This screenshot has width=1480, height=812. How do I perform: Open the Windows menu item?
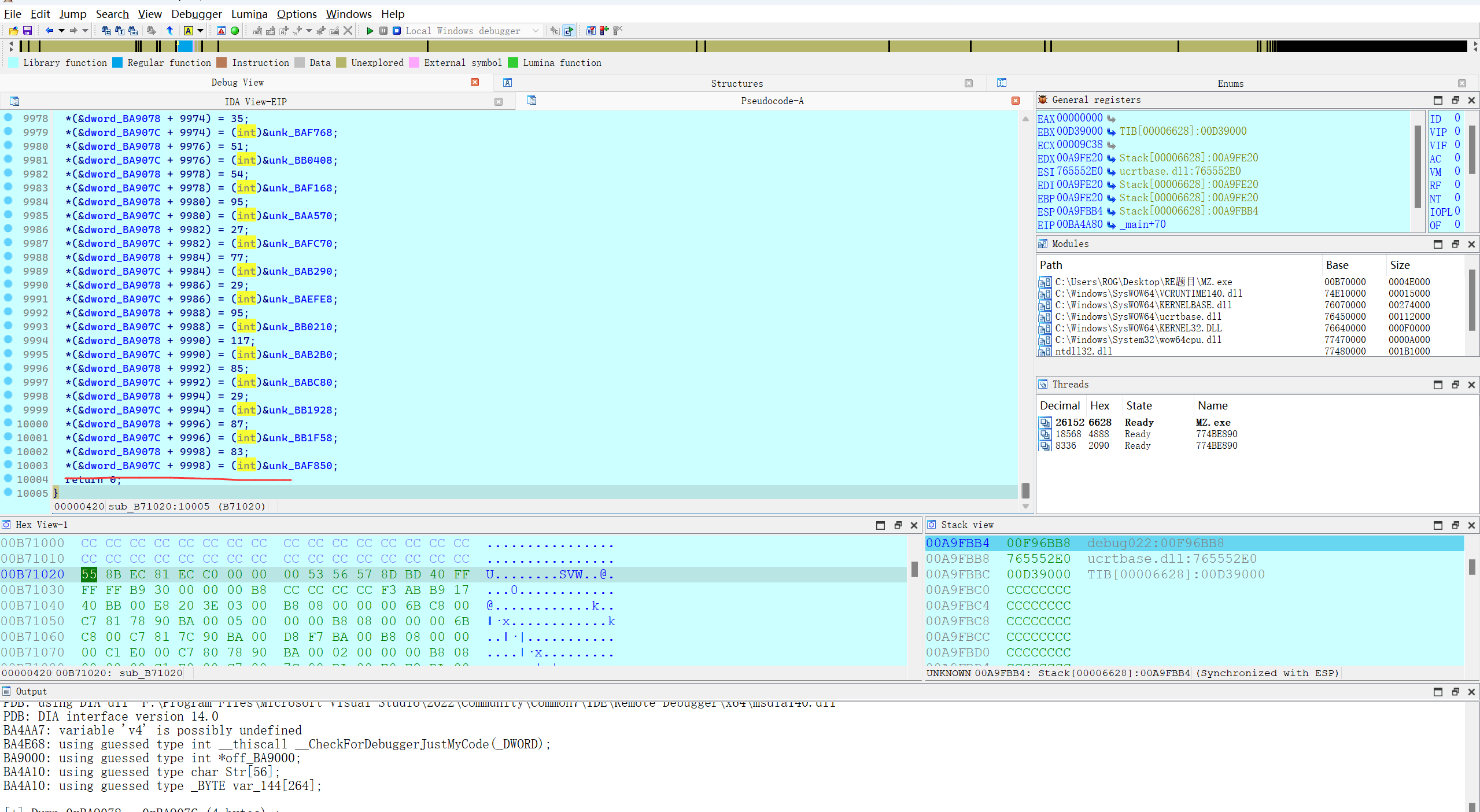(x=349, y=13)
